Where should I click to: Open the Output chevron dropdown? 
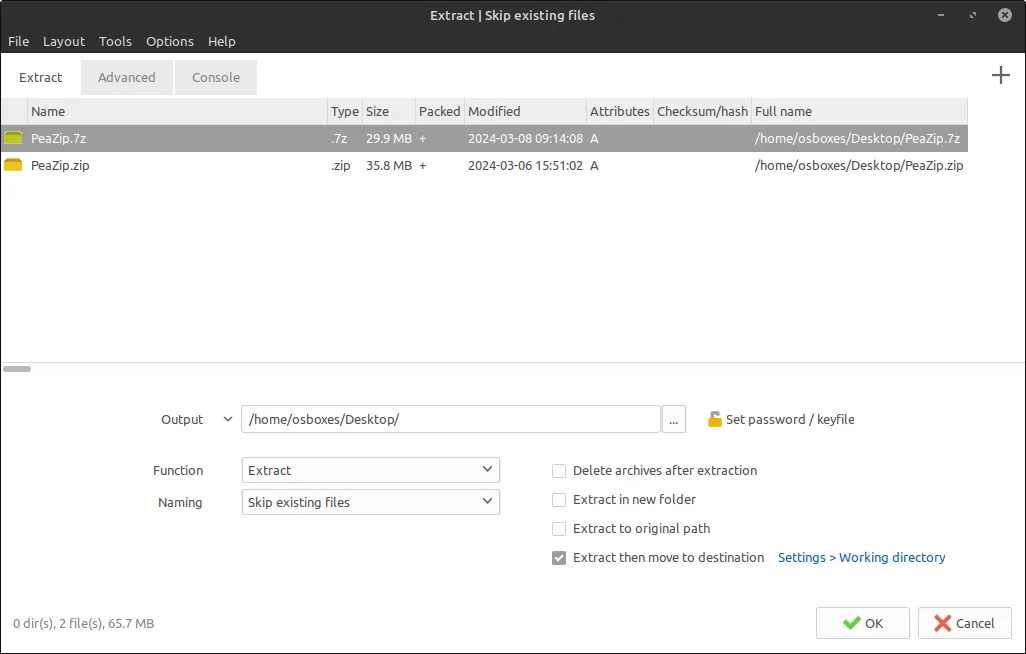click(228, 419)
